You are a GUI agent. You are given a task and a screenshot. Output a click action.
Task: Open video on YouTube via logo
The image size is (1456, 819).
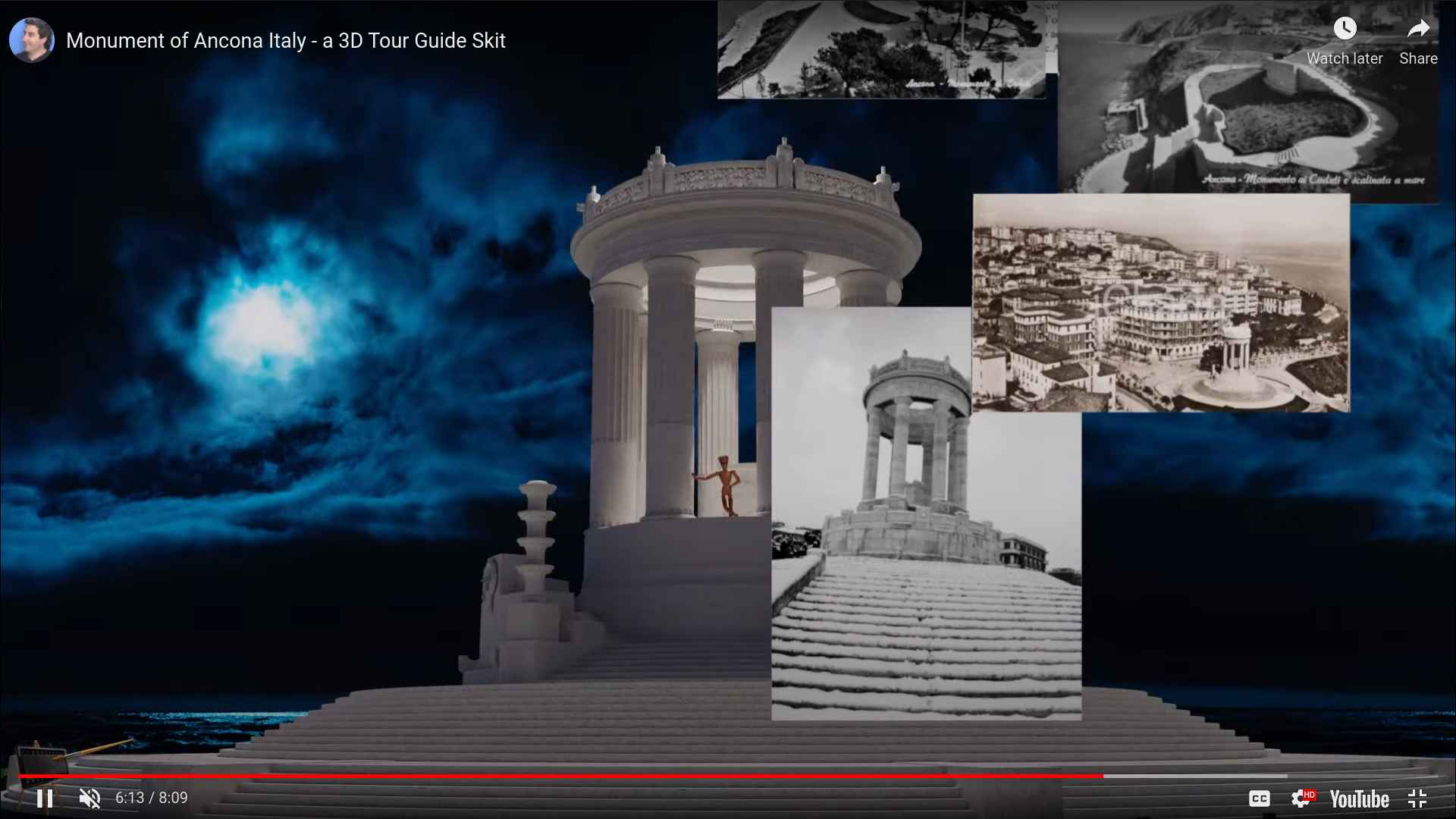click(1359, 799)
